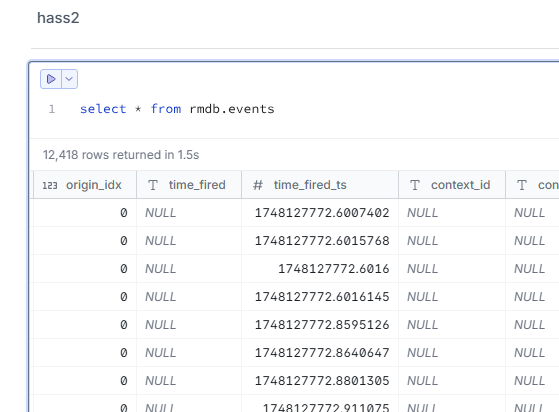Click the text type icon of context_id
The width and height of the screenshot is (559, 412).
(415, 185)
